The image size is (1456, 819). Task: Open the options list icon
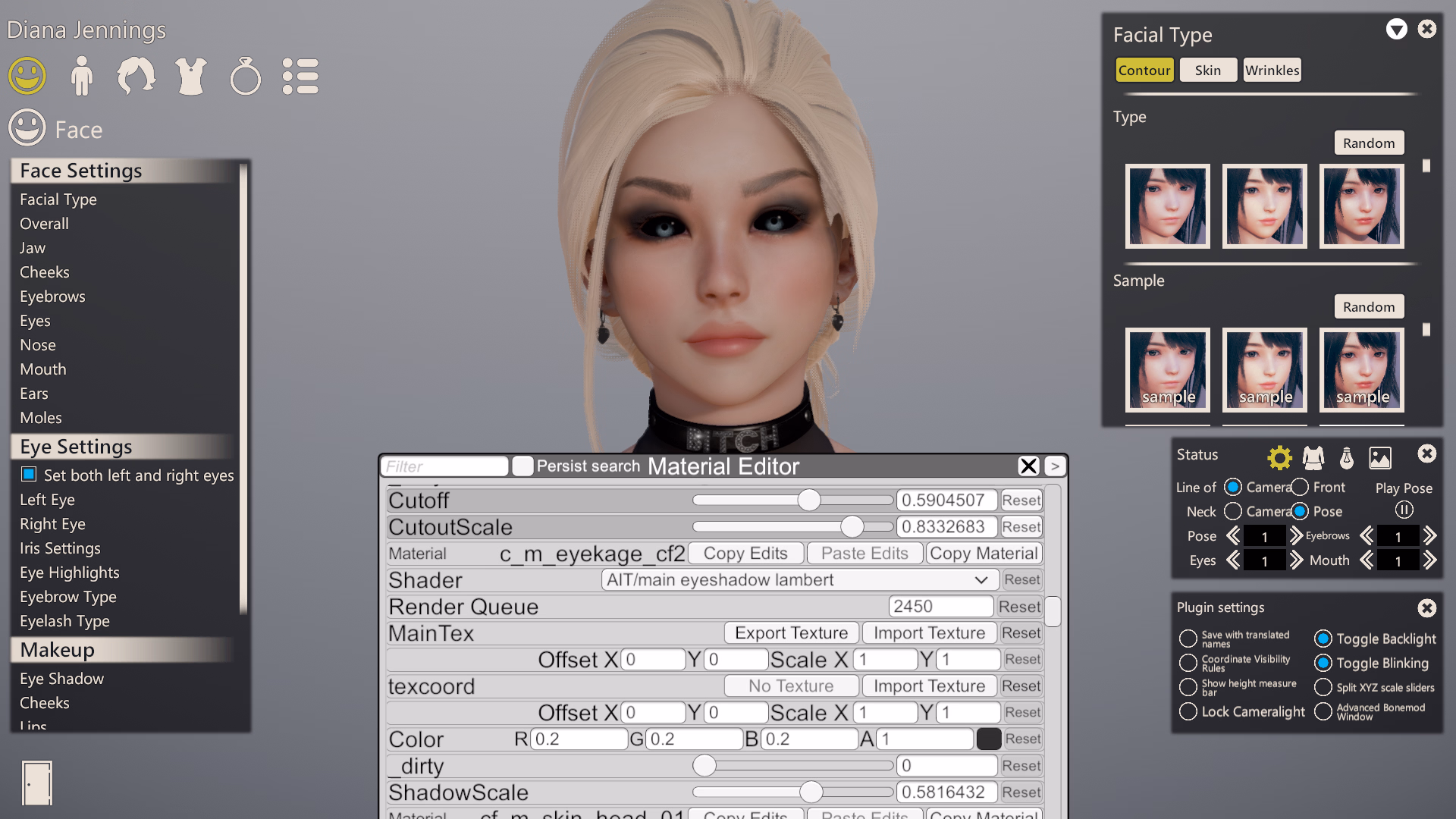(300, 76)
